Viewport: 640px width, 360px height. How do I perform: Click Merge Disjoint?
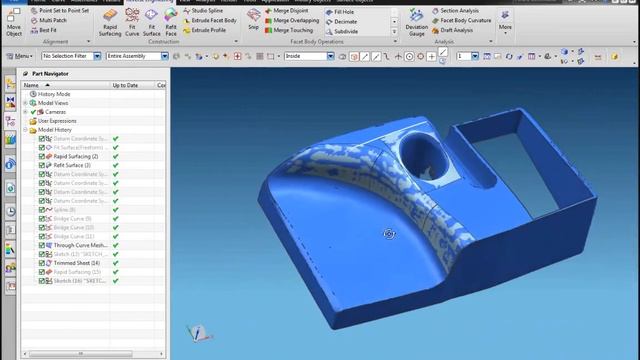click(287, 11)
